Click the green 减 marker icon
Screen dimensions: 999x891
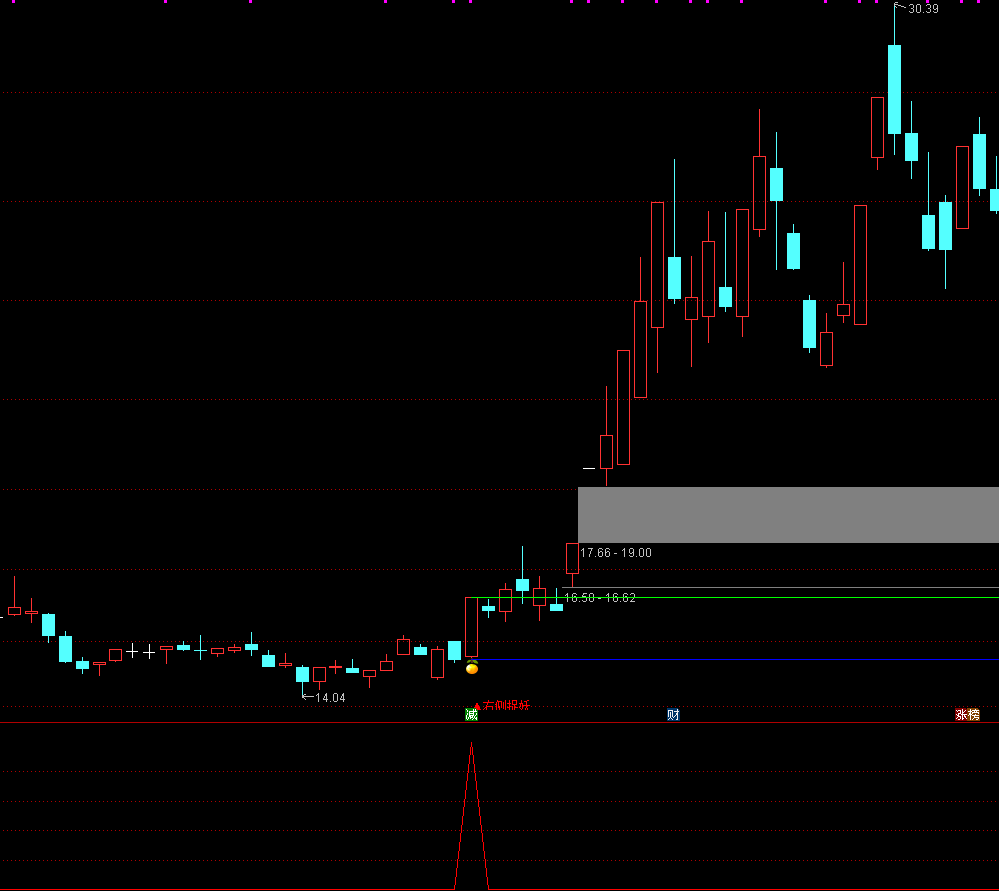[471, 714]
